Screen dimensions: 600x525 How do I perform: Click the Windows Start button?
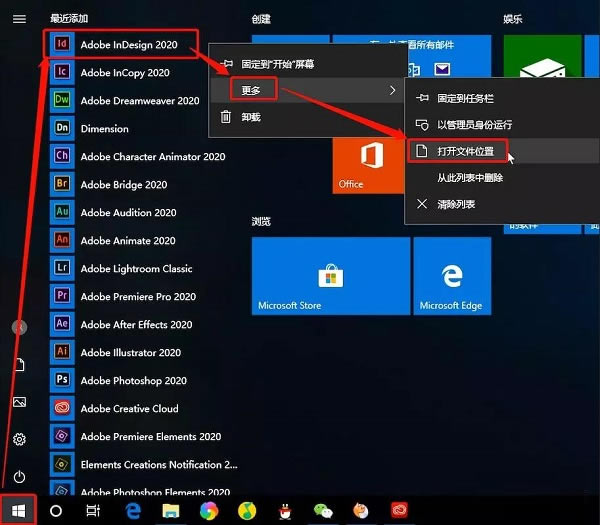pyautogui.click(x=18, y=510)
